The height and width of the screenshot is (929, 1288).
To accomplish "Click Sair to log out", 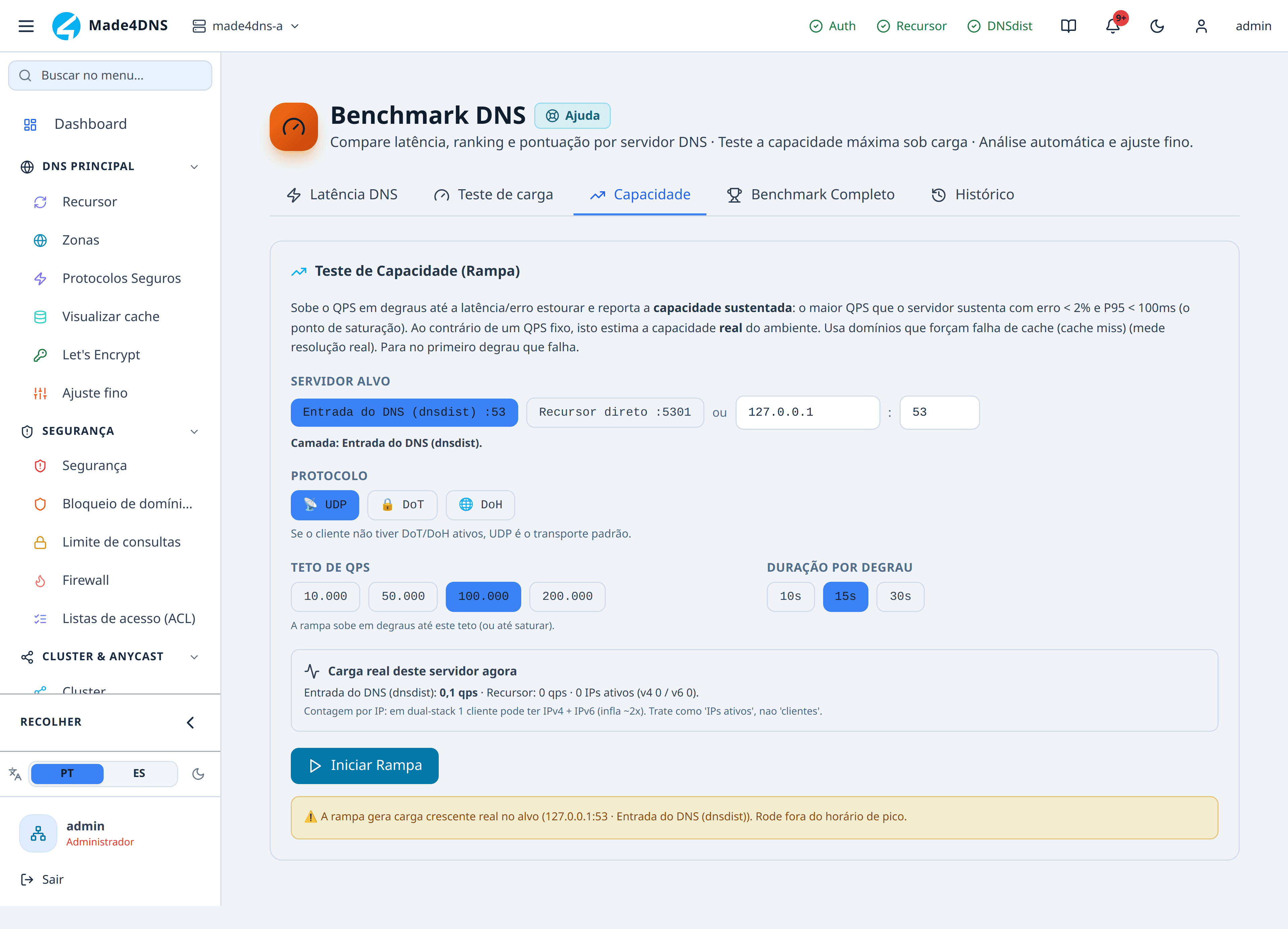I will [x=42, y=880].
